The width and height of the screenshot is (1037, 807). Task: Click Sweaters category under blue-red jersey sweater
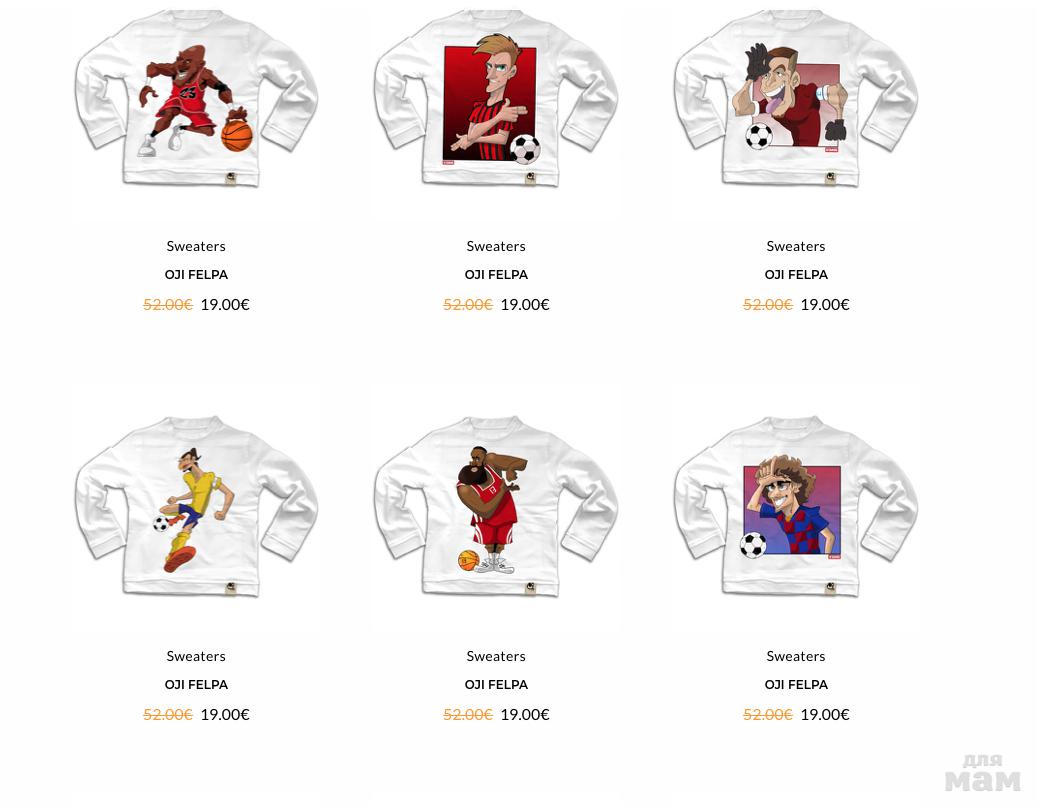pos(796,656)
